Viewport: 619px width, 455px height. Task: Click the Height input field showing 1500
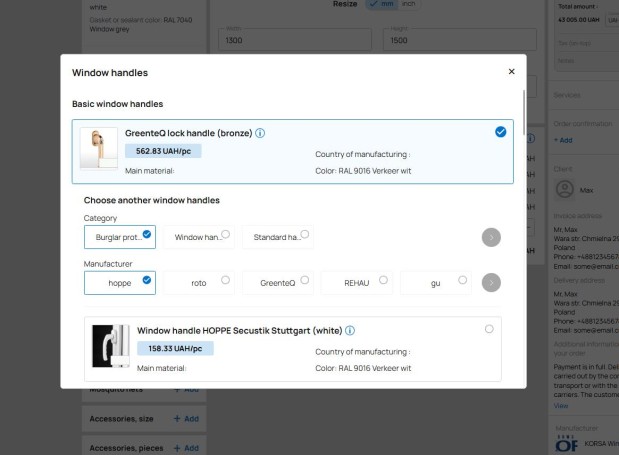(460, 39)
